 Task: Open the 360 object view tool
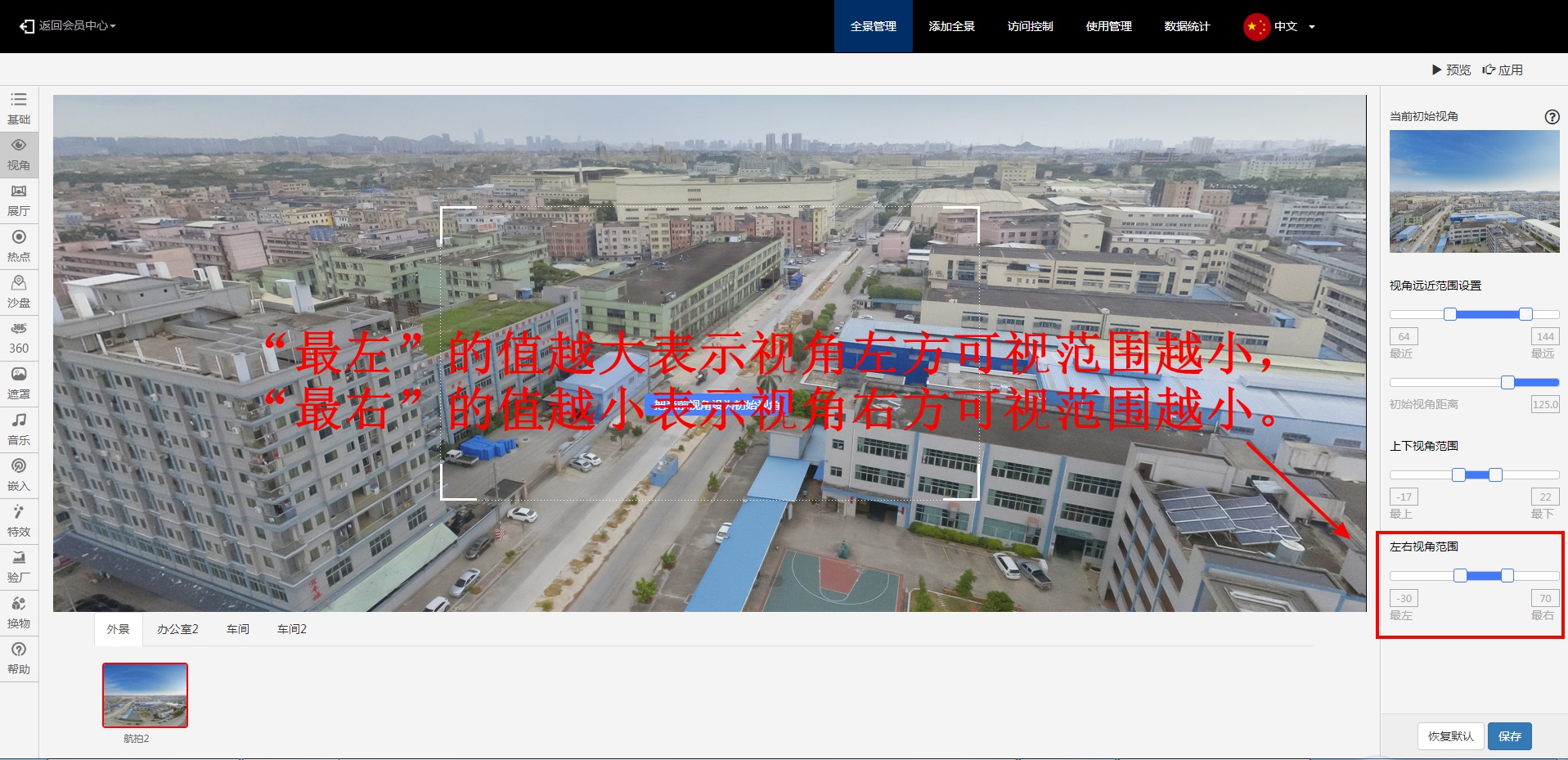click(x=19, y=337)
